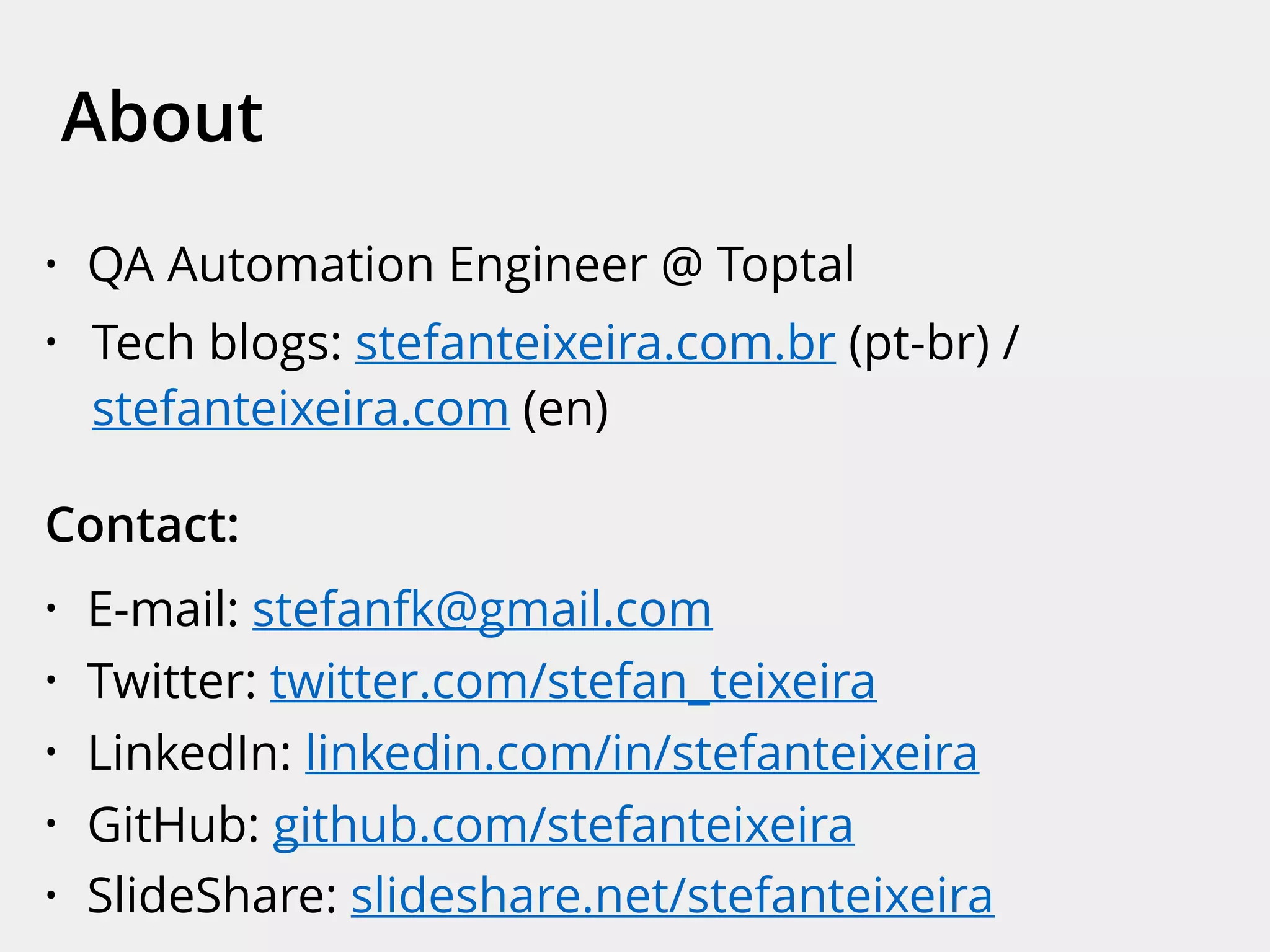
Task: Click the bullet point before SlideShare
Action: (x=51, y=896)
